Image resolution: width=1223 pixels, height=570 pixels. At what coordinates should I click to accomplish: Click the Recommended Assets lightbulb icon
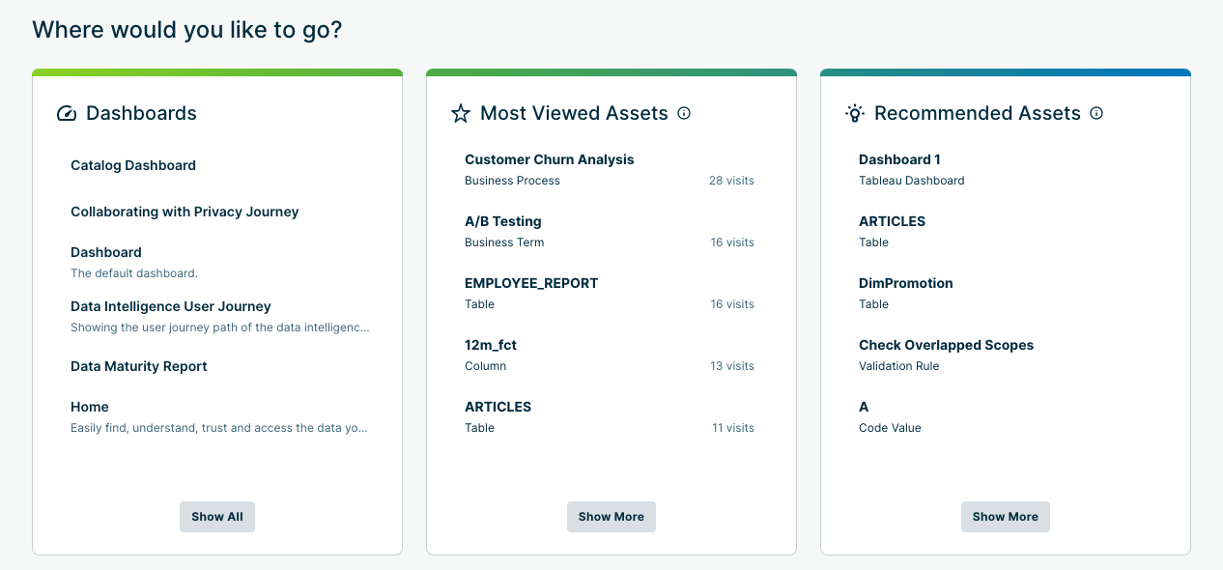point(854,114)
